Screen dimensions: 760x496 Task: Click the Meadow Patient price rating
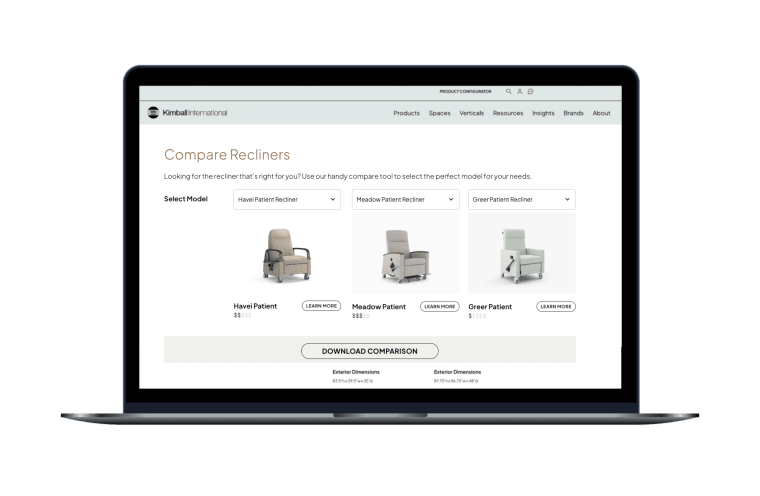point(361,316)
